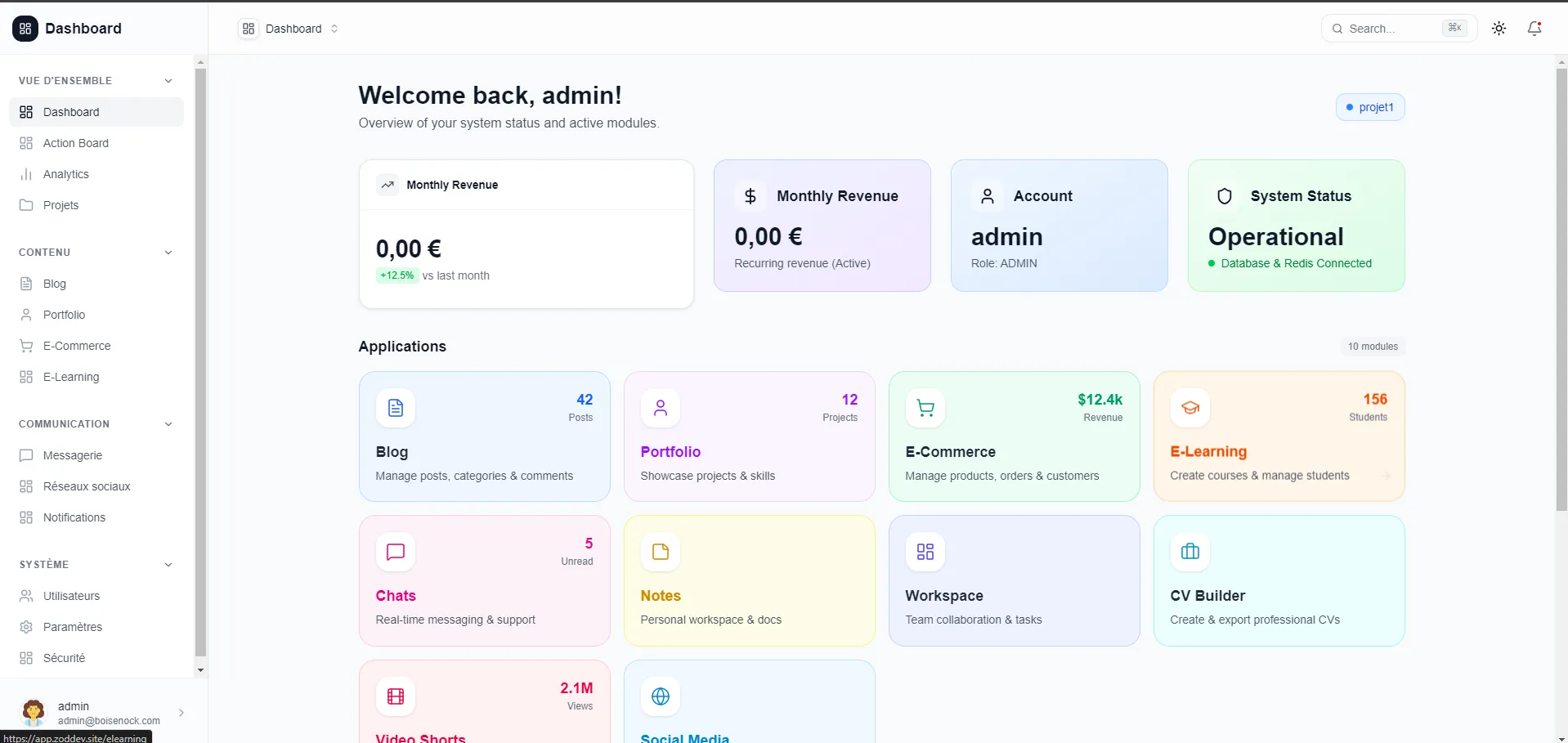The width and height of the screenshot is (1568, 743).
Task: Click the +12.5% revenue change badge
Action: point(396,275)
